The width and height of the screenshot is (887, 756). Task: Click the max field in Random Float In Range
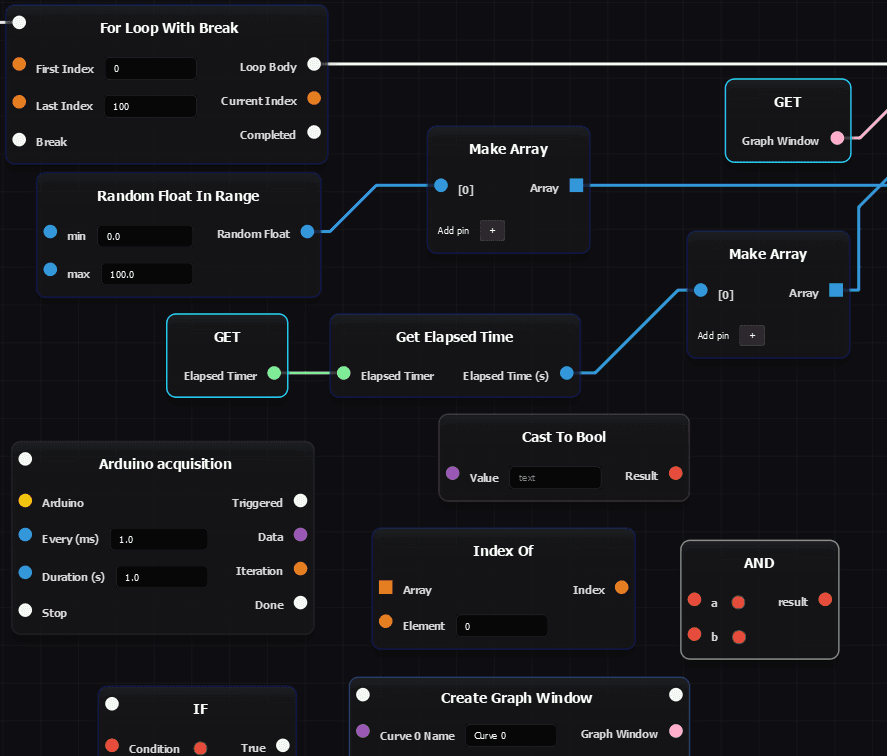click(x=146, y=274)
